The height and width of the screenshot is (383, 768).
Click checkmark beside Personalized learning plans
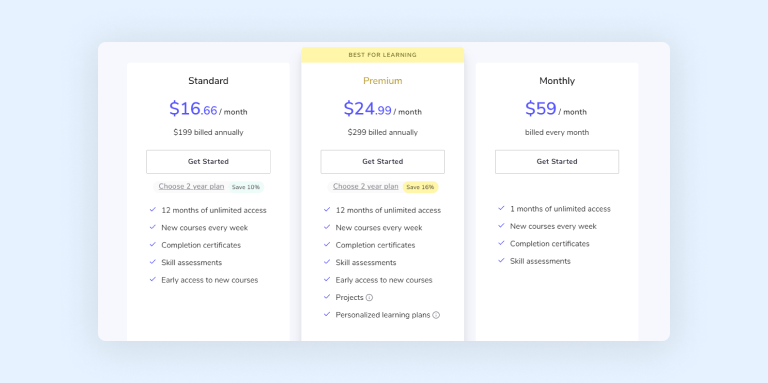(327, 314)
